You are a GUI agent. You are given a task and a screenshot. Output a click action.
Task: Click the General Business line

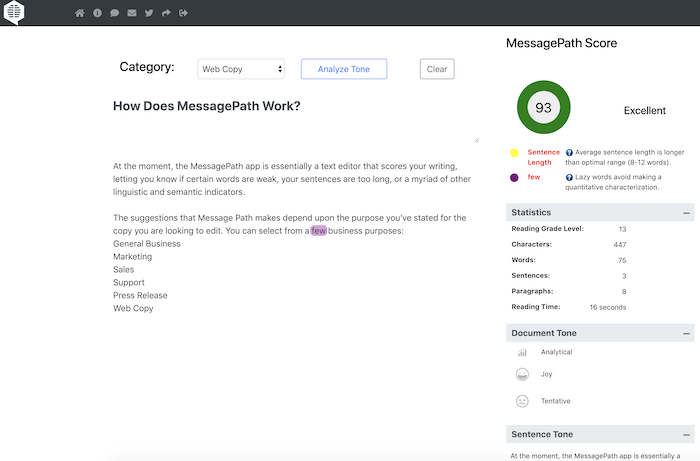click(147, 244)
